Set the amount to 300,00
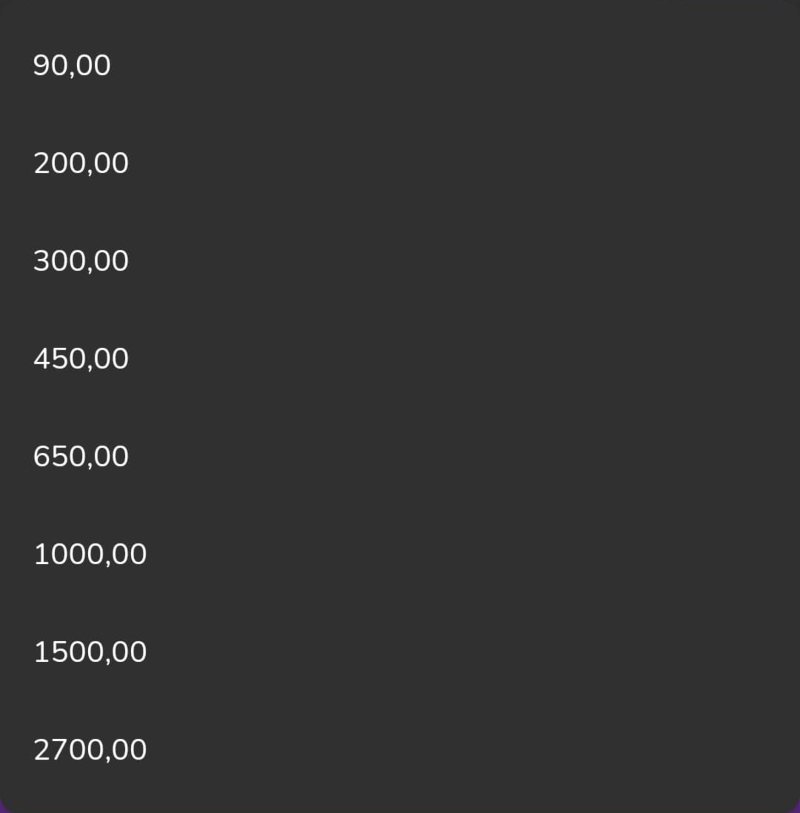This screenshot has width=800, height=813. click(400, 261)
